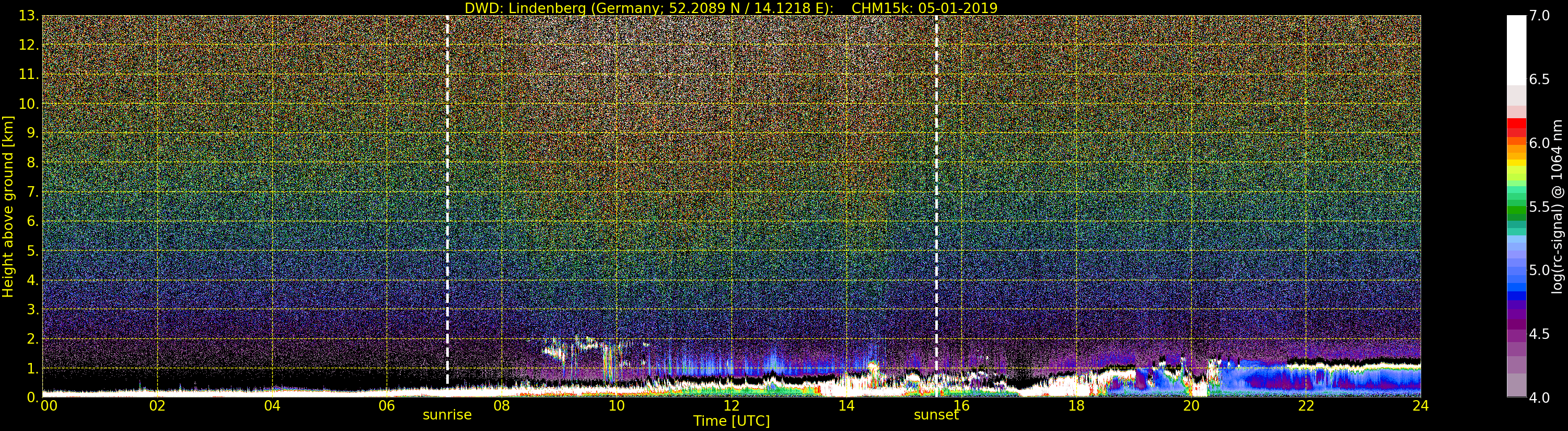
Task: Click the '5.5' colorbar tick label
Action: click(1539, 207)
